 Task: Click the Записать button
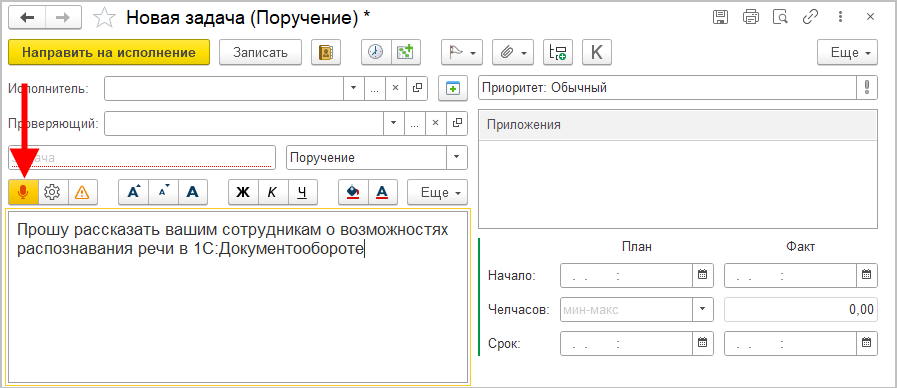coord(260,53)
